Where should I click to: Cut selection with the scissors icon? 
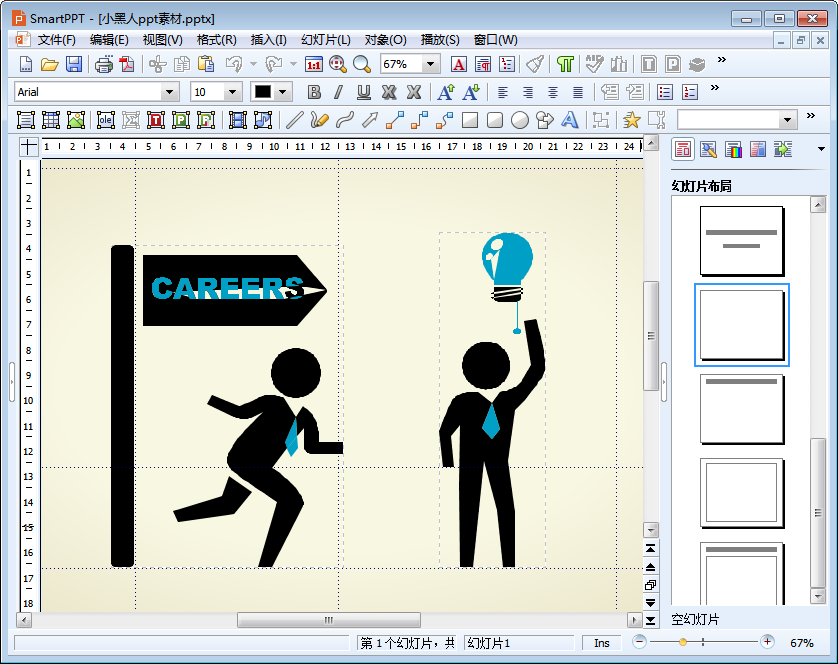(157, 64)
